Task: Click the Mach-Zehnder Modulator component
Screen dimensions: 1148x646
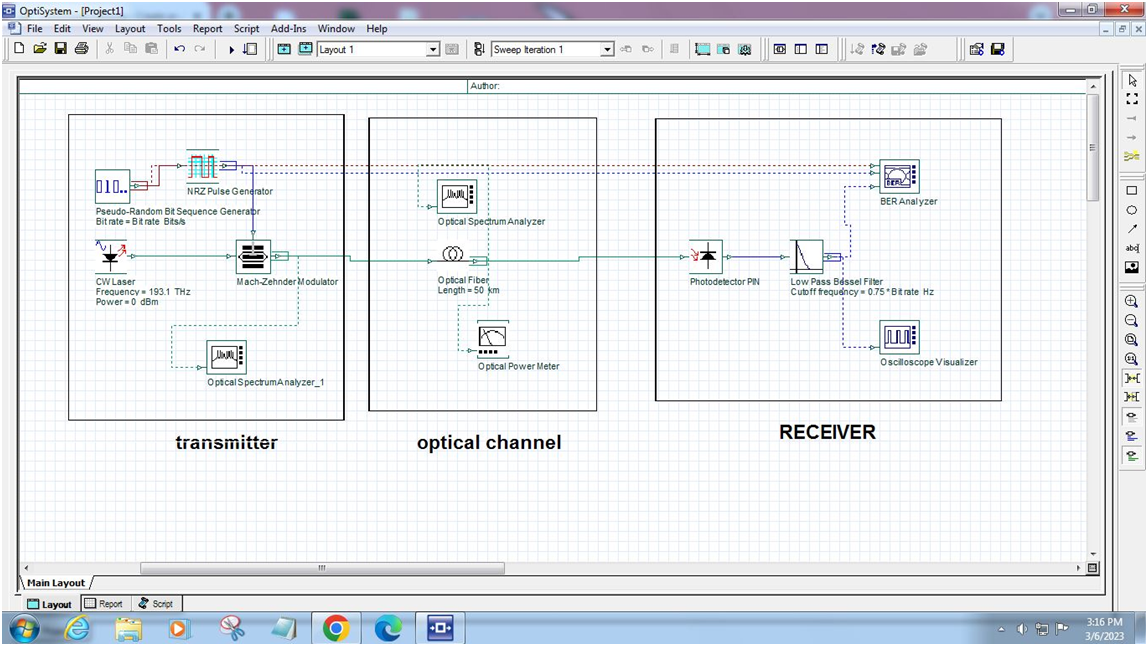Action: coord(253,257)
